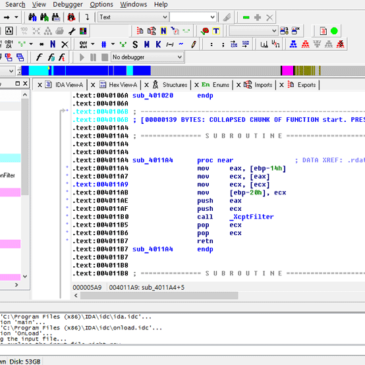Click the f icon with cyan mark
The width and height of the screenshot is (365, 365).
51,57
